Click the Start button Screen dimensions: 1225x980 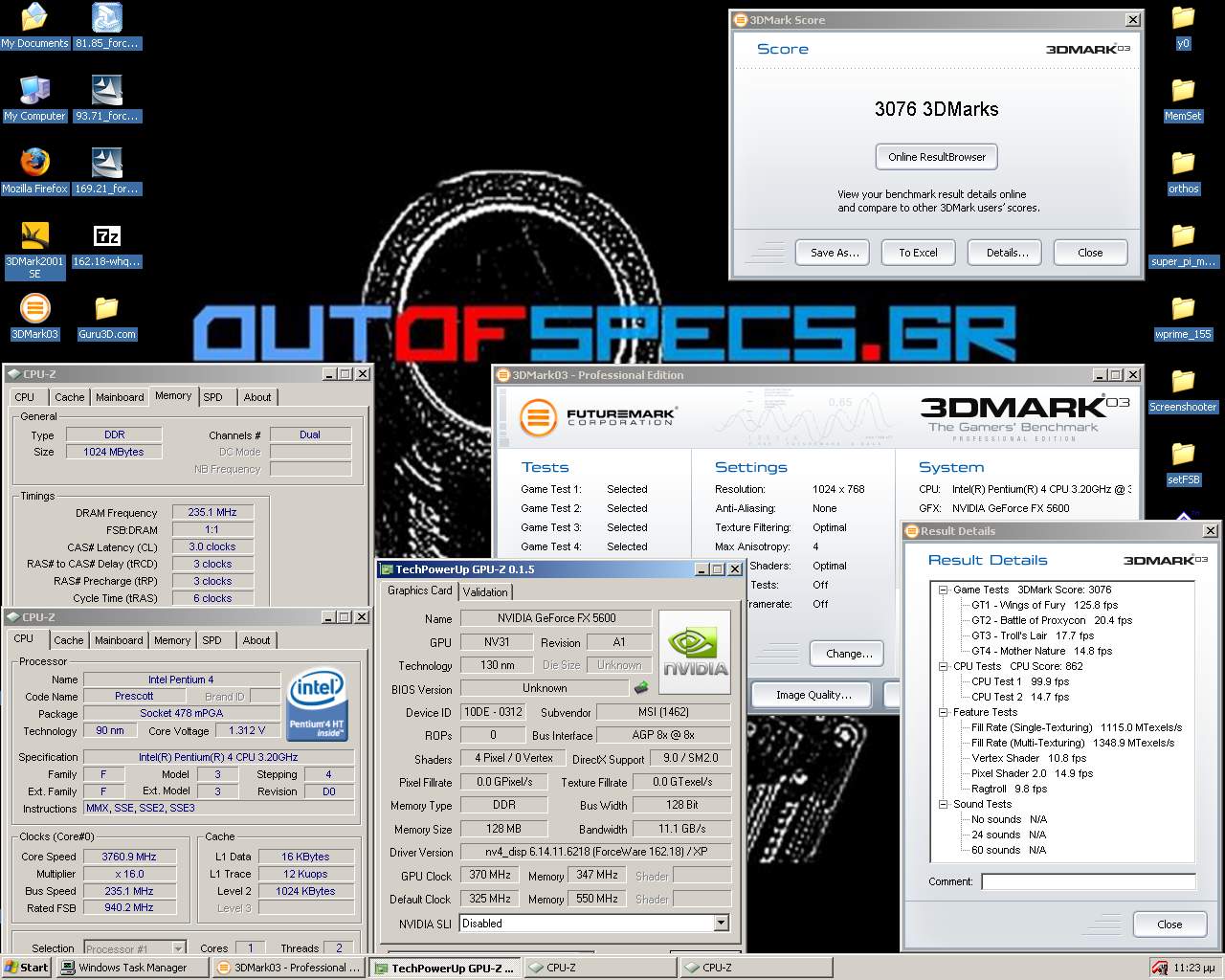click(26, 968)
